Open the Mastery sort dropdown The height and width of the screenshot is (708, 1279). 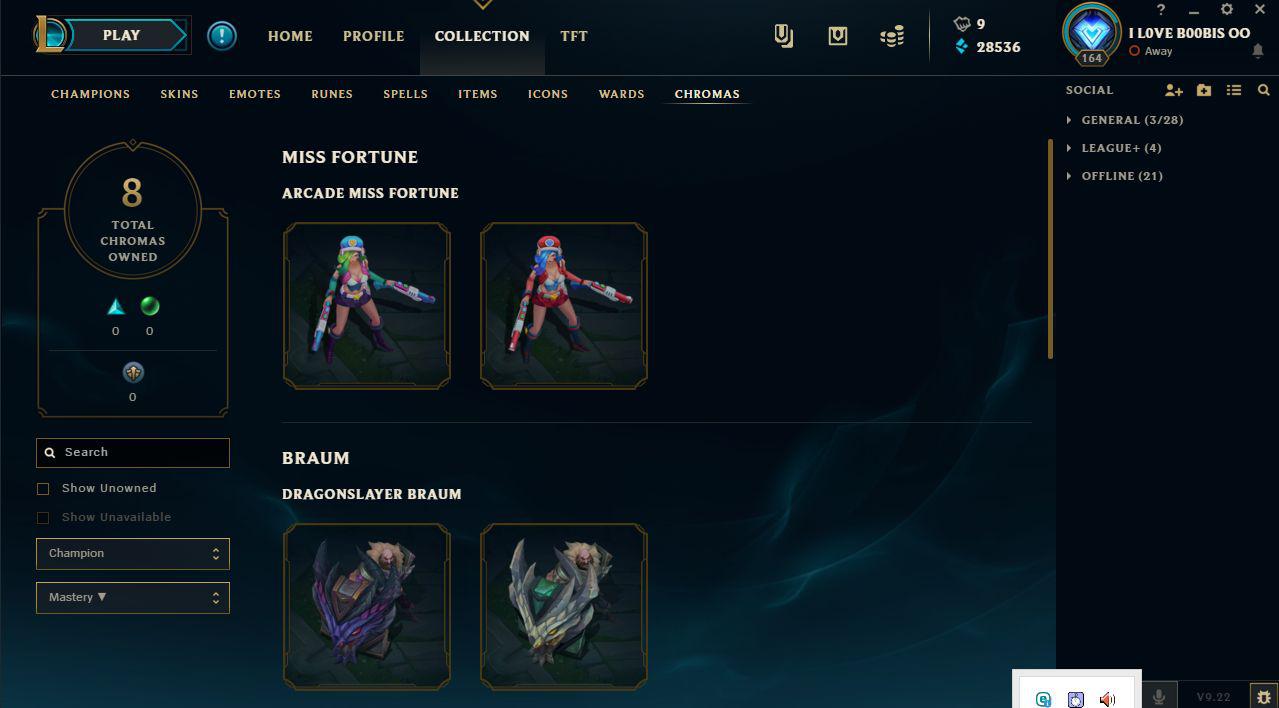pyautogui.click(x=133, y=598)
